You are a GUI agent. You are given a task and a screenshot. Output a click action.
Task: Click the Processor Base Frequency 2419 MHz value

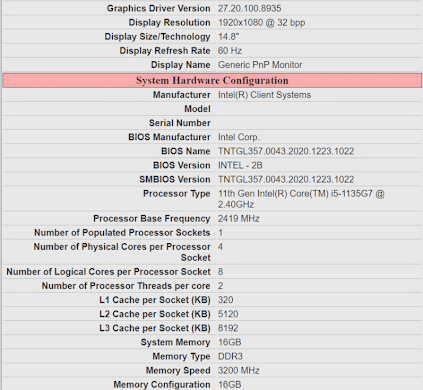tap(239, 219)
